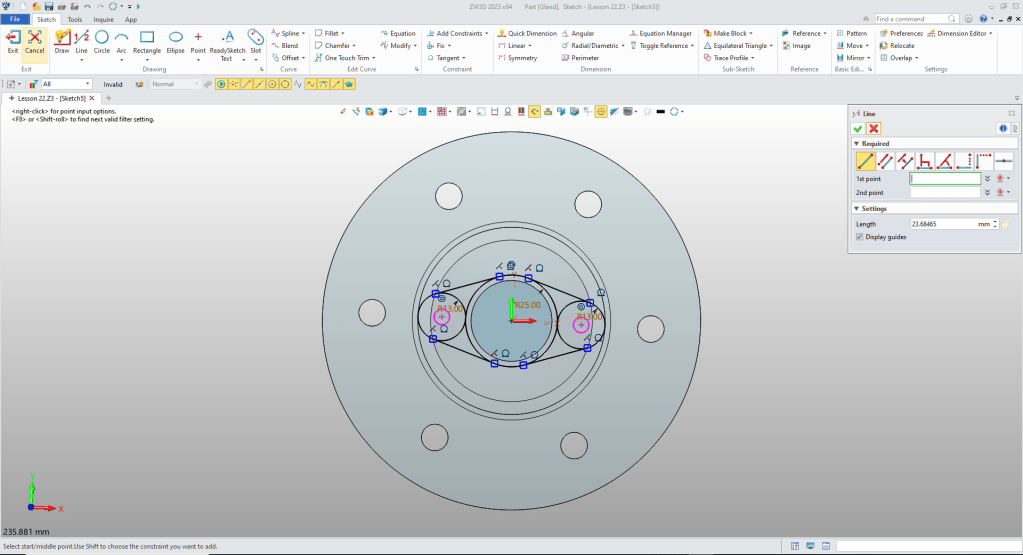
Task: Cancel the Line command with red X
Action: pyautogui.click(x=874, y=128)
